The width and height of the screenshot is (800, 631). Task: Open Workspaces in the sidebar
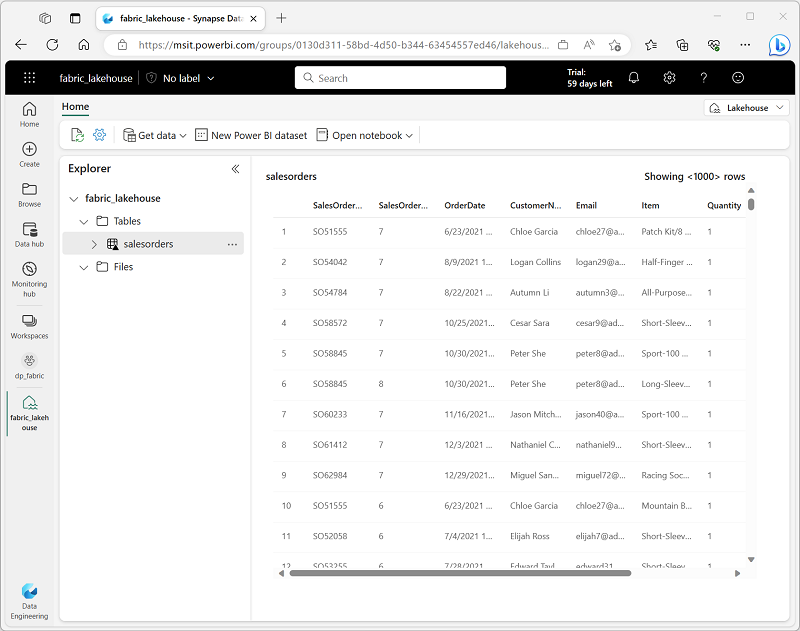point(29,325)
